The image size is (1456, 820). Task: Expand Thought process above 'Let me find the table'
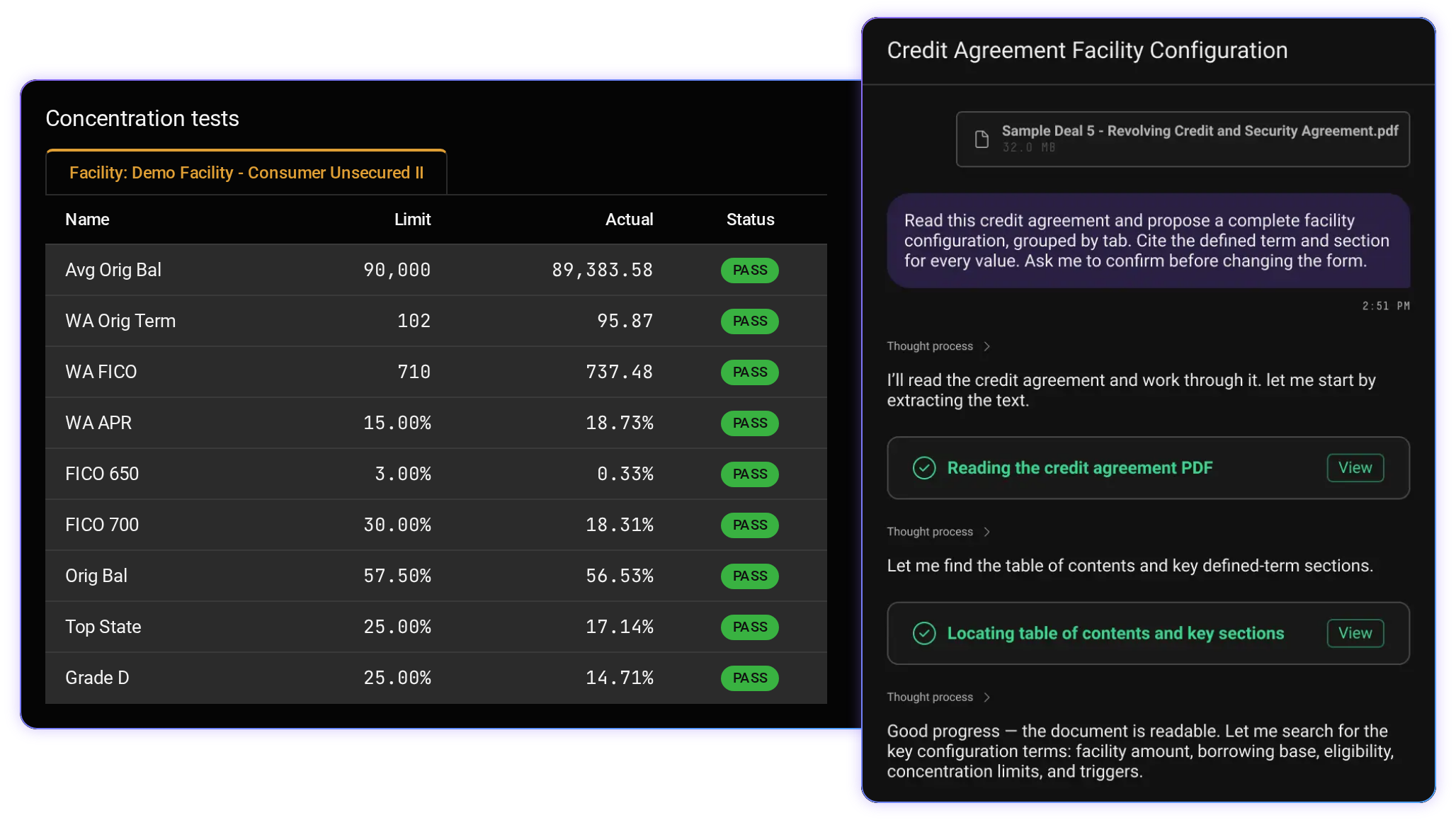pos(986,532)
